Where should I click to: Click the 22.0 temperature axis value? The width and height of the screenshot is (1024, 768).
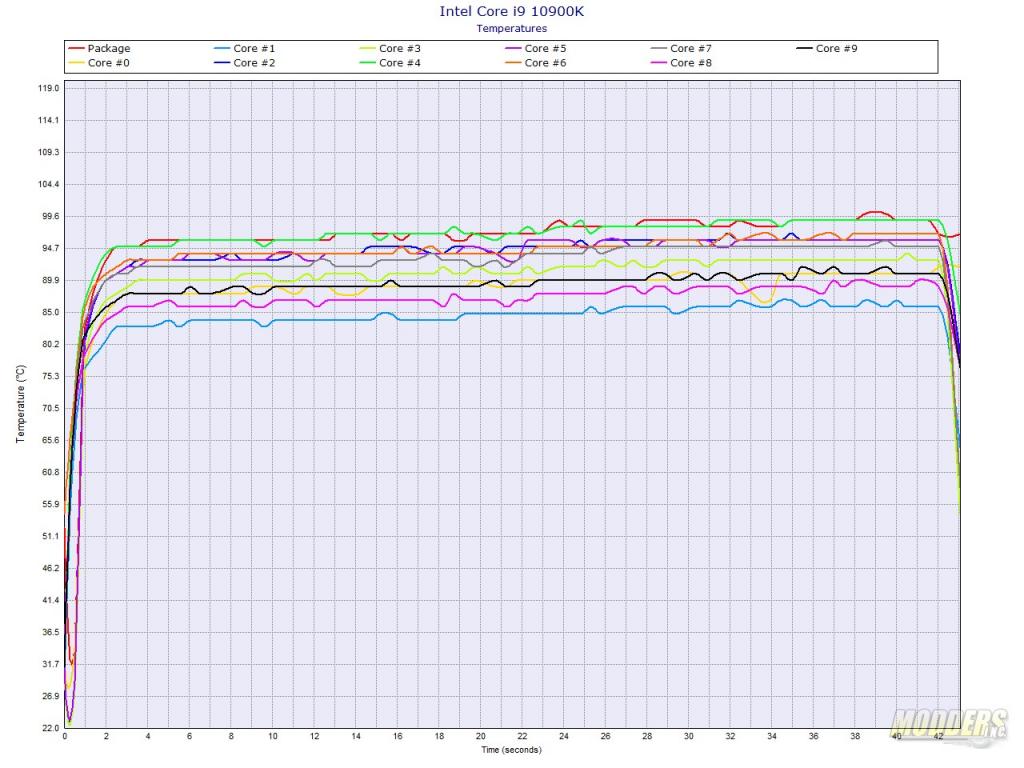click(50, 728)
